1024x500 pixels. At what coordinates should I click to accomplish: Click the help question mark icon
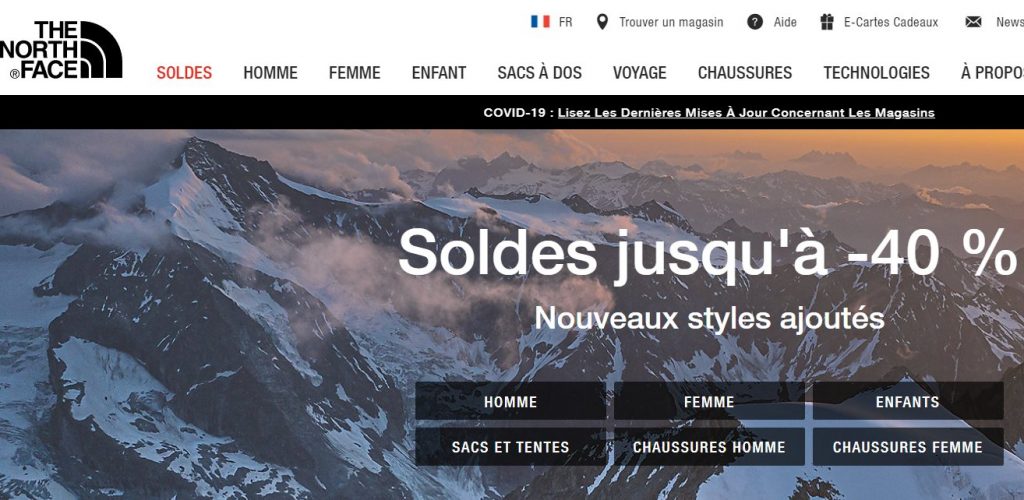point(755,22)
